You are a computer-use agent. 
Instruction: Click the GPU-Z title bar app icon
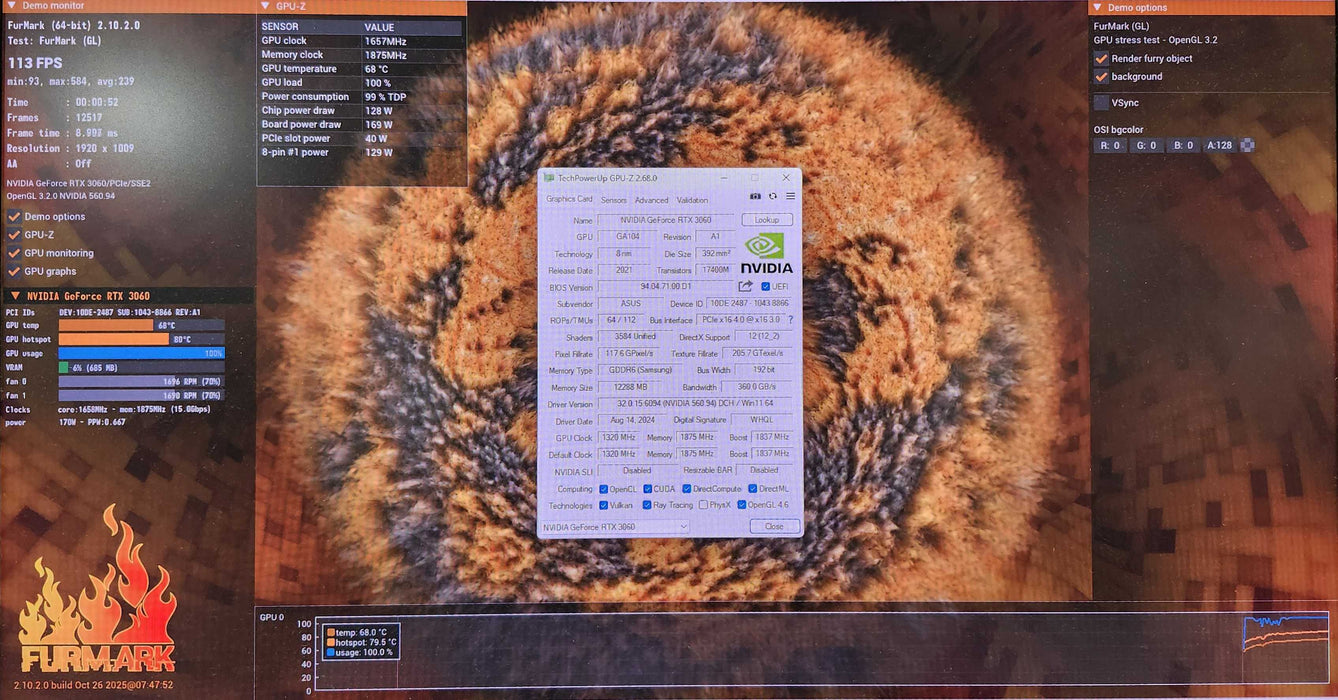click(x=549, y=178)
